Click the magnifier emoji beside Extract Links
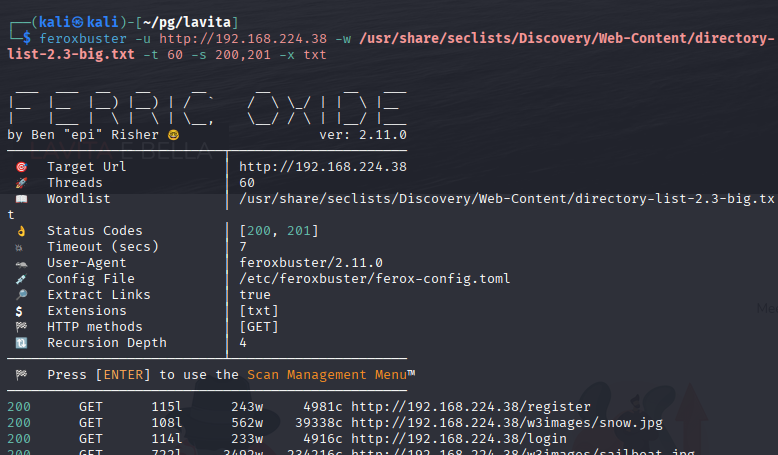The image size is (778, 455). (21, 295)
